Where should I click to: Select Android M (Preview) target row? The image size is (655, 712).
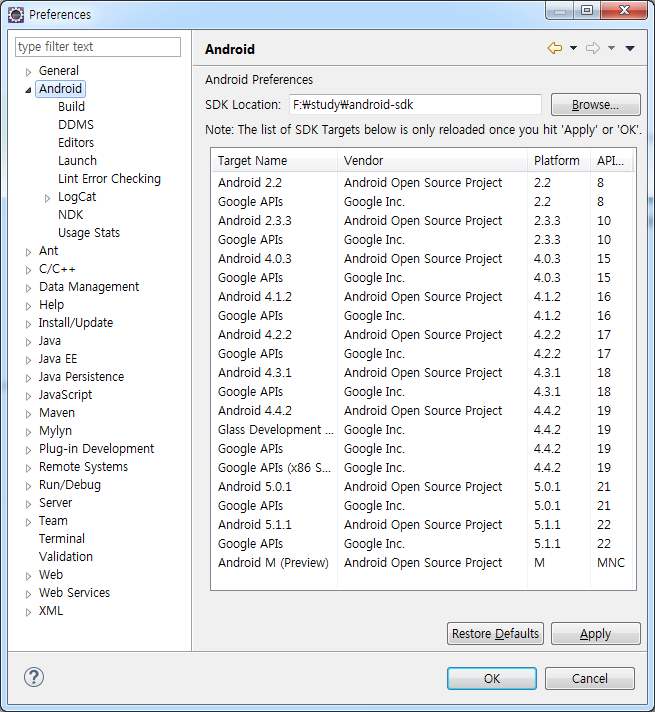point(422,563)
